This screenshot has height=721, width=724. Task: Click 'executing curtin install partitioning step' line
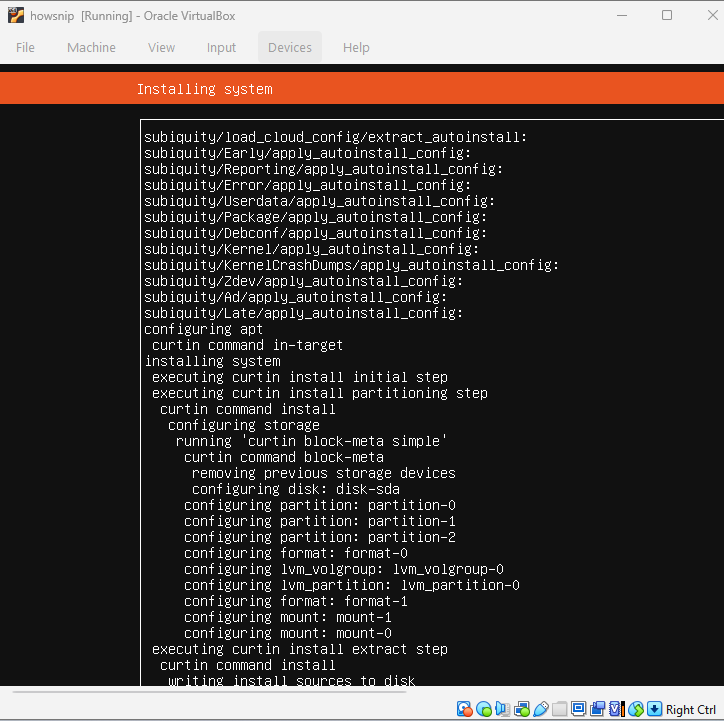click(x=320, y=393)
